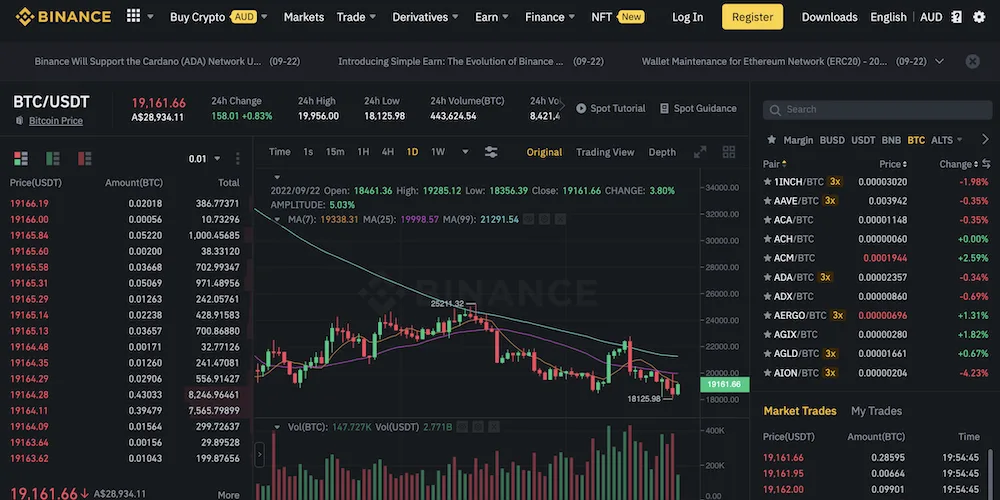This screenshot has height=500, width=1000.
Task: Click the favorites star filter icon
Action: coord(771,140)
